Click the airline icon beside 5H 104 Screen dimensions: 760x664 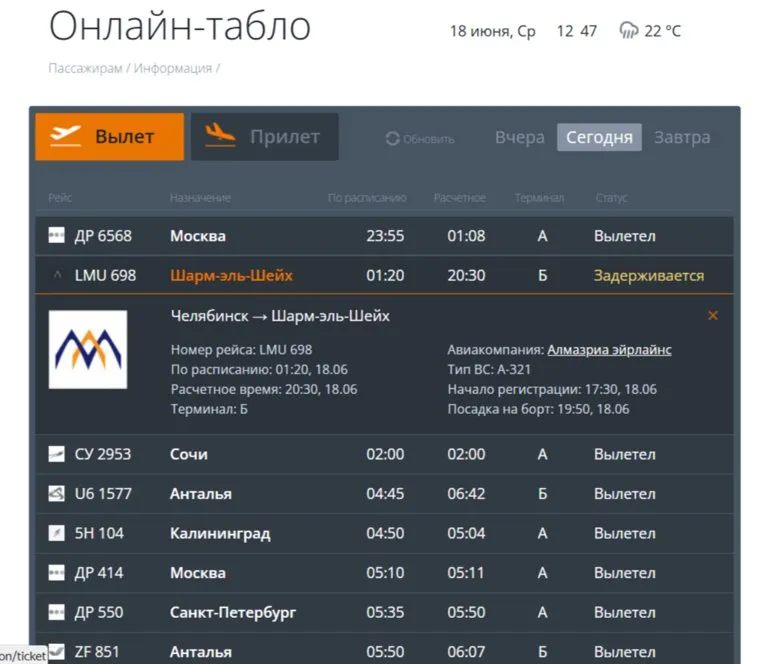click(x=57, y=534)
